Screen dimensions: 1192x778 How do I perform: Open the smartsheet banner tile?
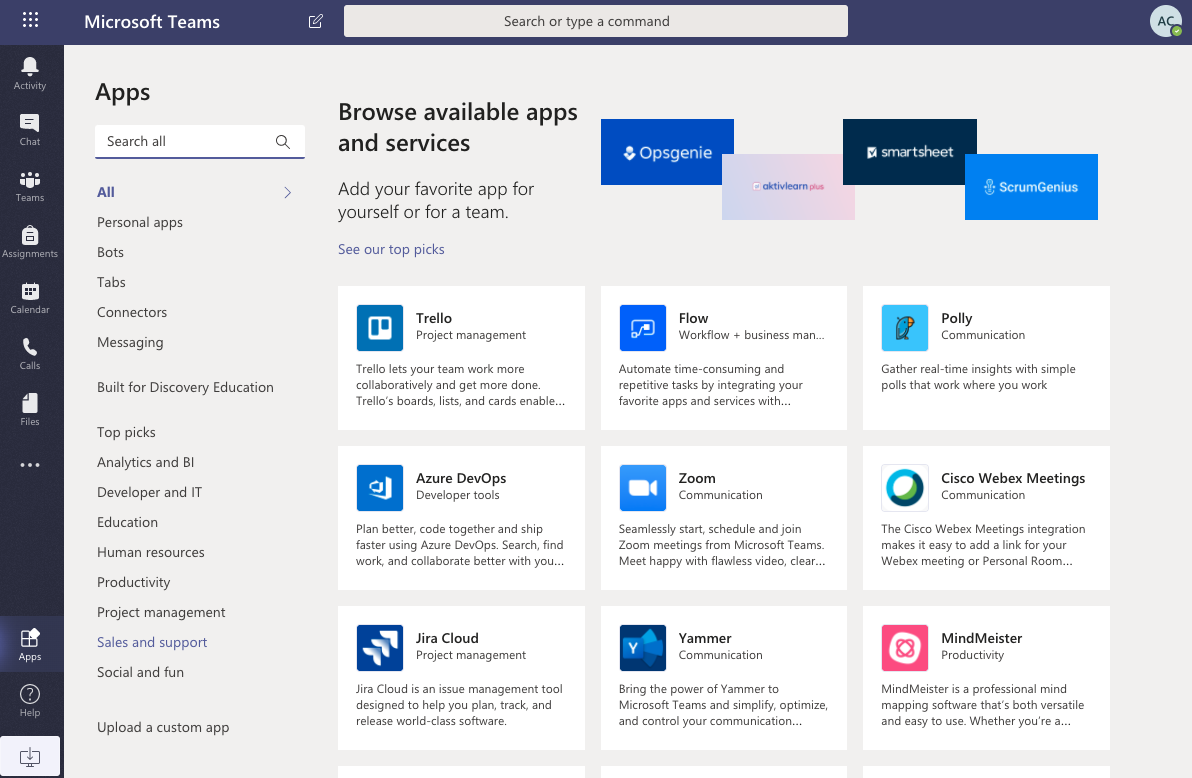[x=909, y=151]
